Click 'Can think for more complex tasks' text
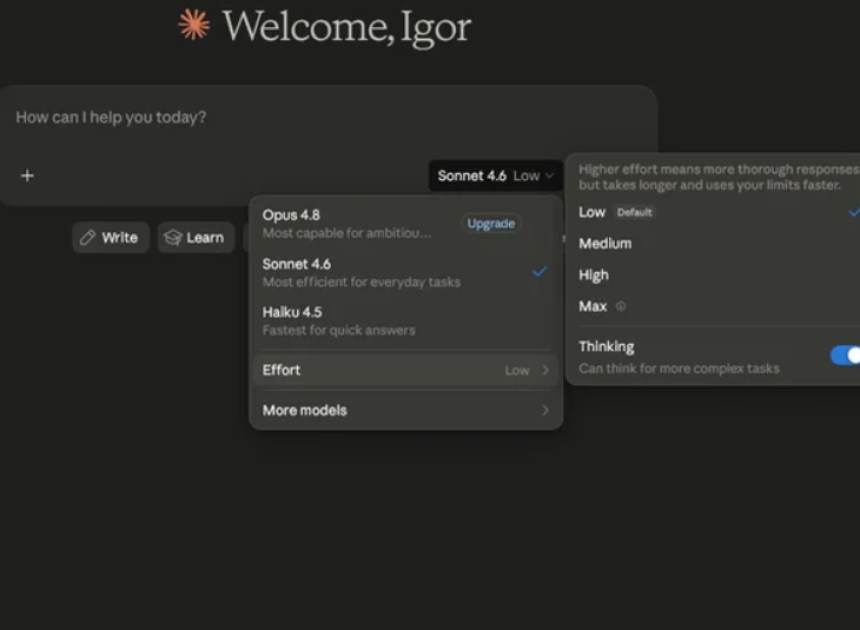 [x=679, y=368]
